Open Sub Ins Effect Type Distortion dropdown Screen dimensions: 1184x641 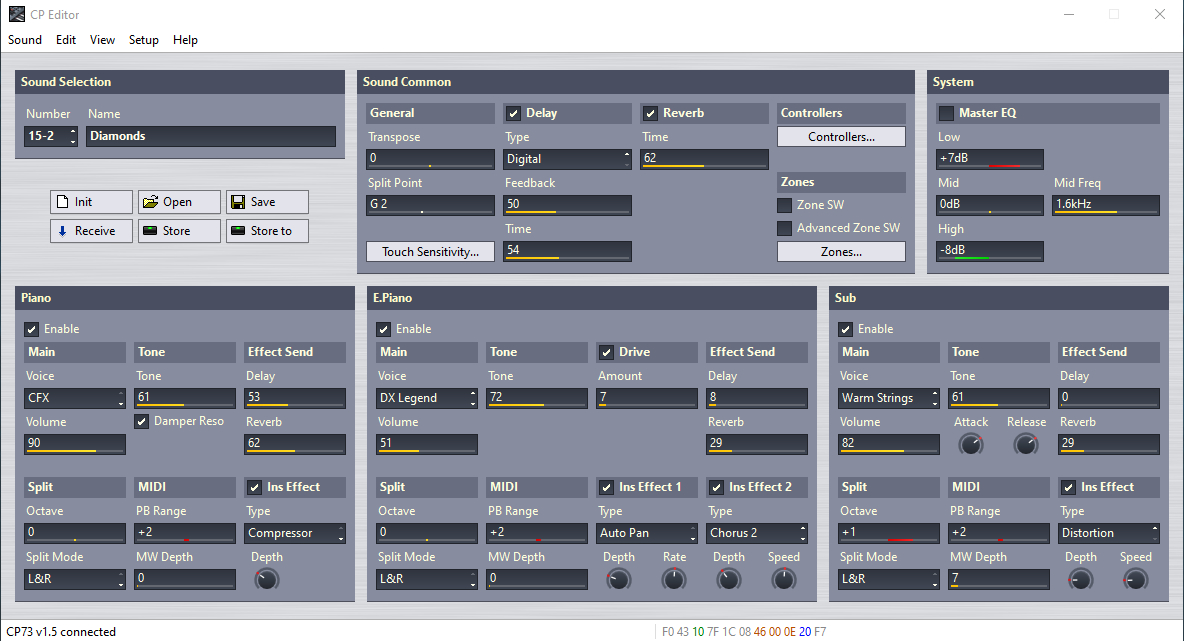pyautogui.click(x=1109, y=534)
